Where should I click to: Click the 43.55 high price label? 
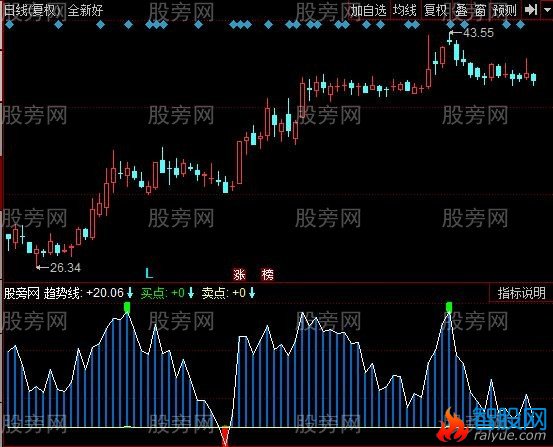click(479, 33)
